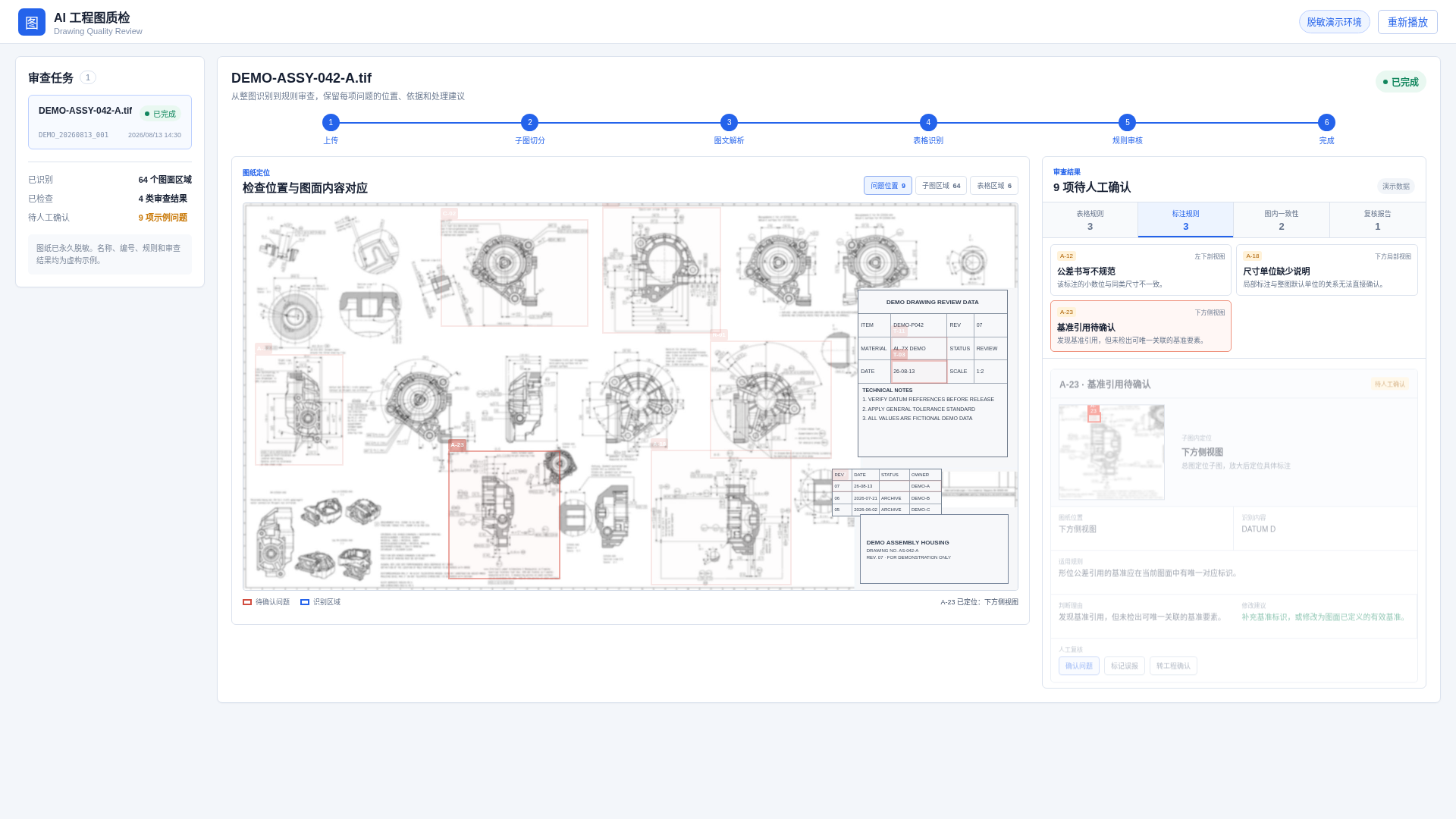1456x819 pixels.
Task: Click the 确认问题 button
Action: (1078, 666)
